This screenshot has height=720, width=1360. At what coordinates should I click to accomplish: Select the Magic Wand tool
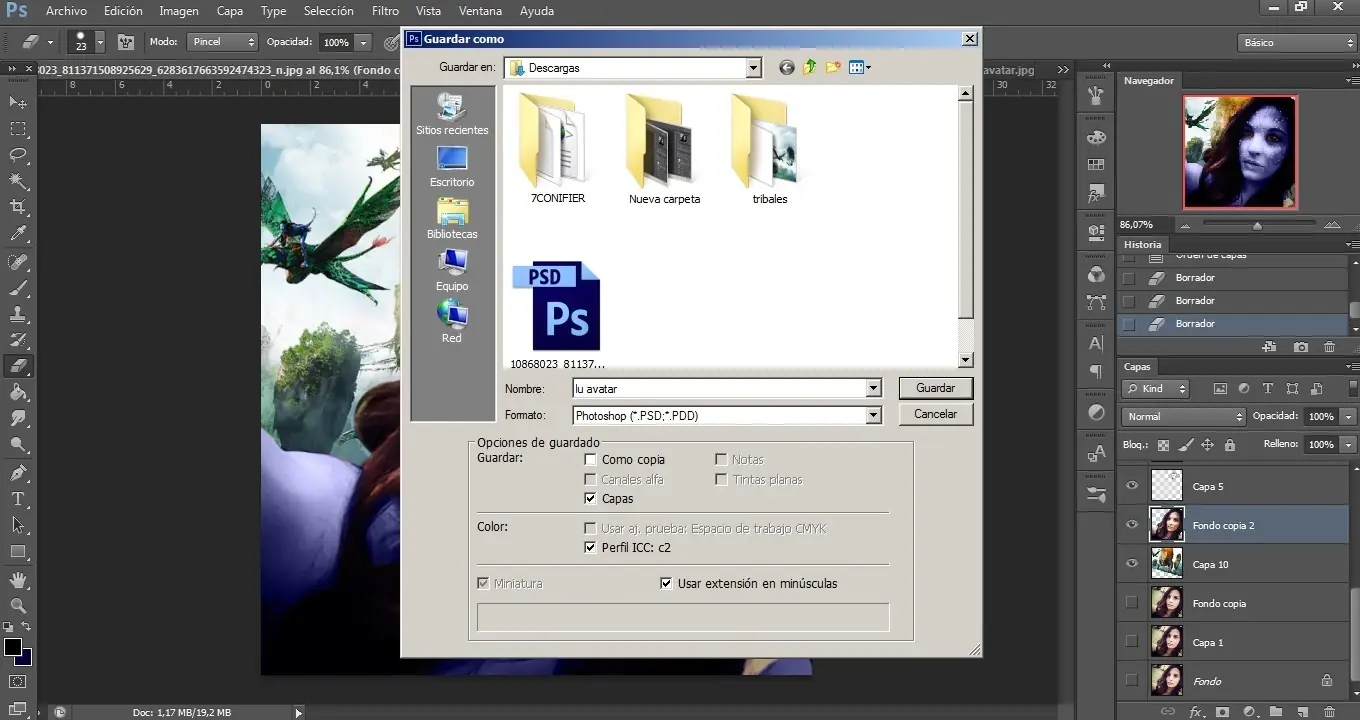[18, 181]
